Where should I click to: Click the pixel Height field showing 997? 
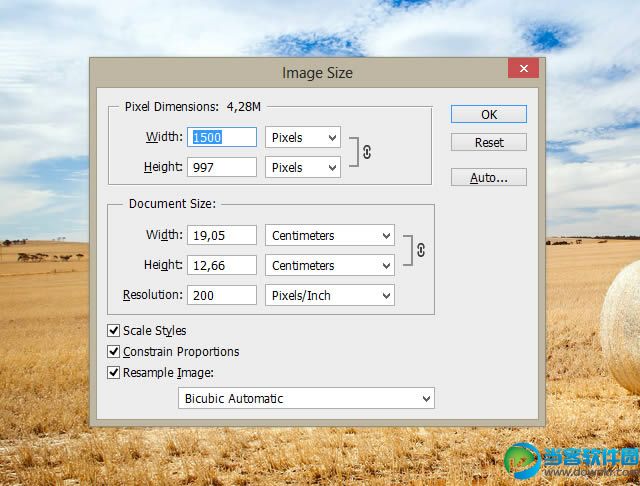coord(222,167)
